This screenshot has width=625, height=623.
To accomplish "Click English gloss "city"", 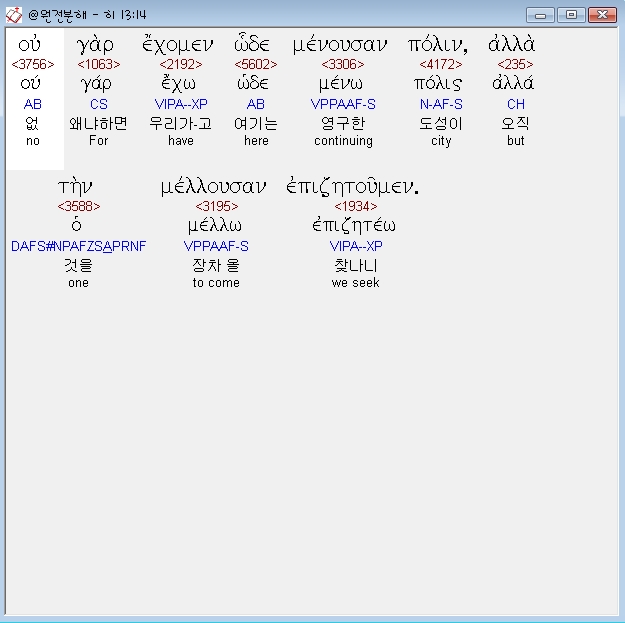I will 441,141.
